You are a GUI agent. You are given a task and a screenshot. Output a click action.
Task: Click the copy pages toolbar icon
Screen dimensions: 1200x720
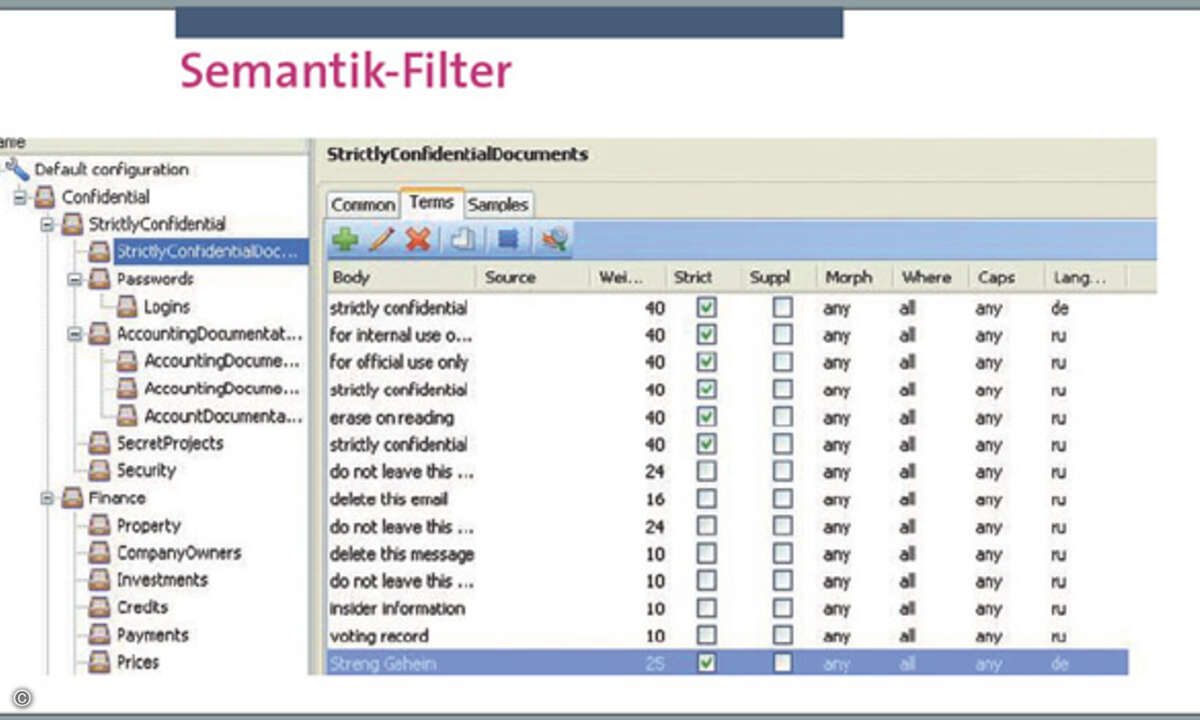pos(462,239)
